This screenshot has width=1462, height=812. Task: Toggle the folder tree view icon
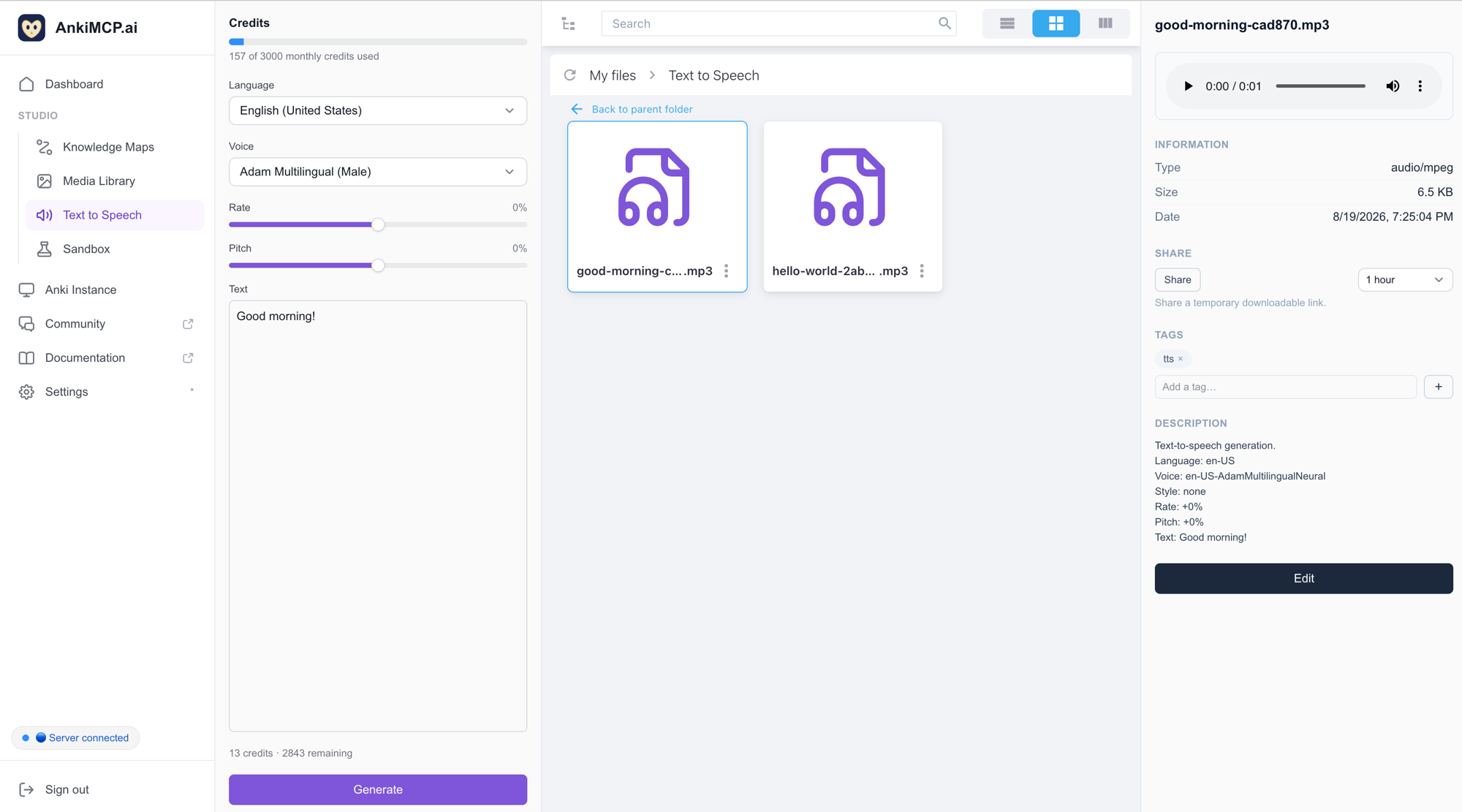pos(568,24)
